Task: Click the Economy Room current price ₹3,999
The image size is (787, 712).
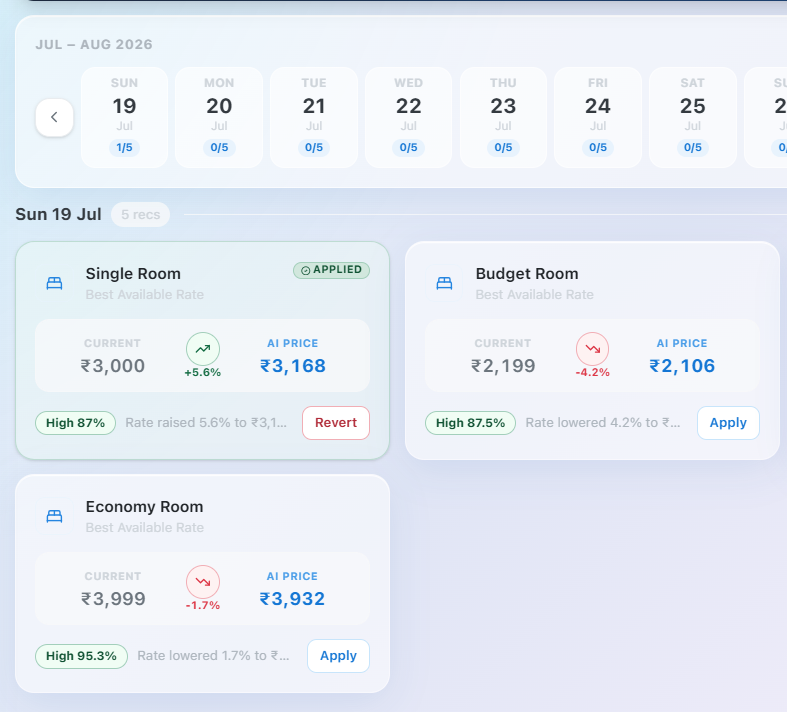Action: coord(113,599)
